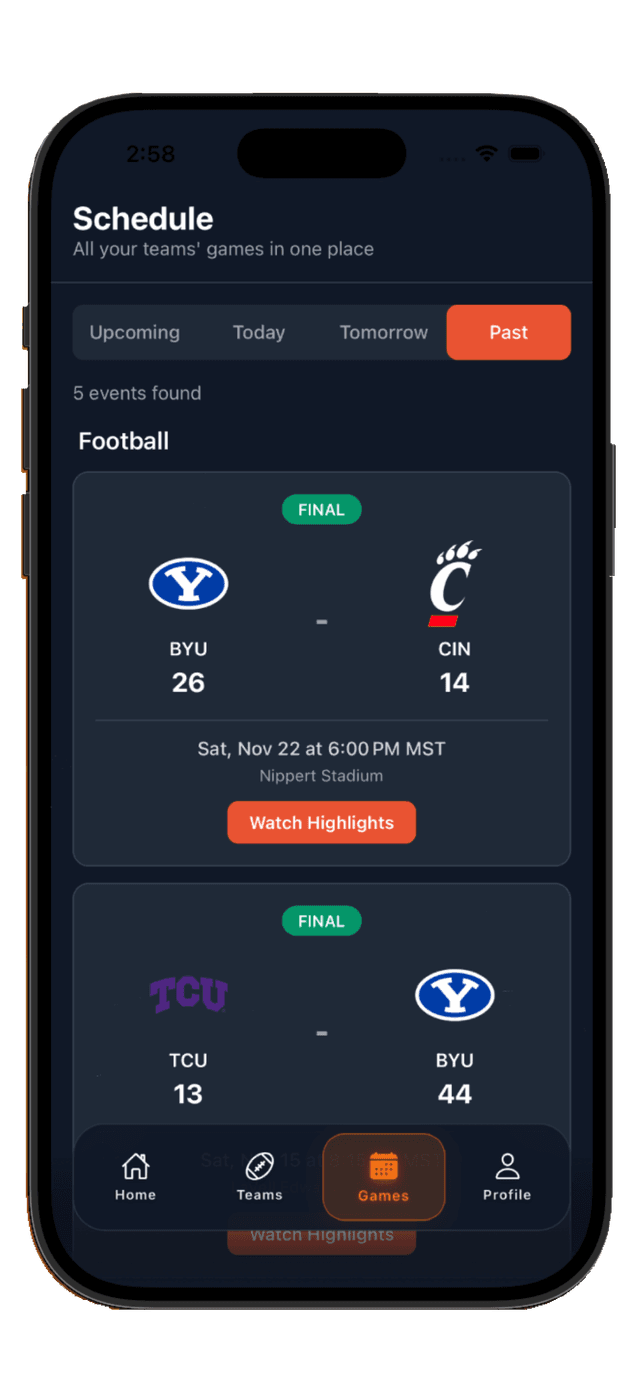Click the FINAL badge on the Cincinnati game

point(321,509)
